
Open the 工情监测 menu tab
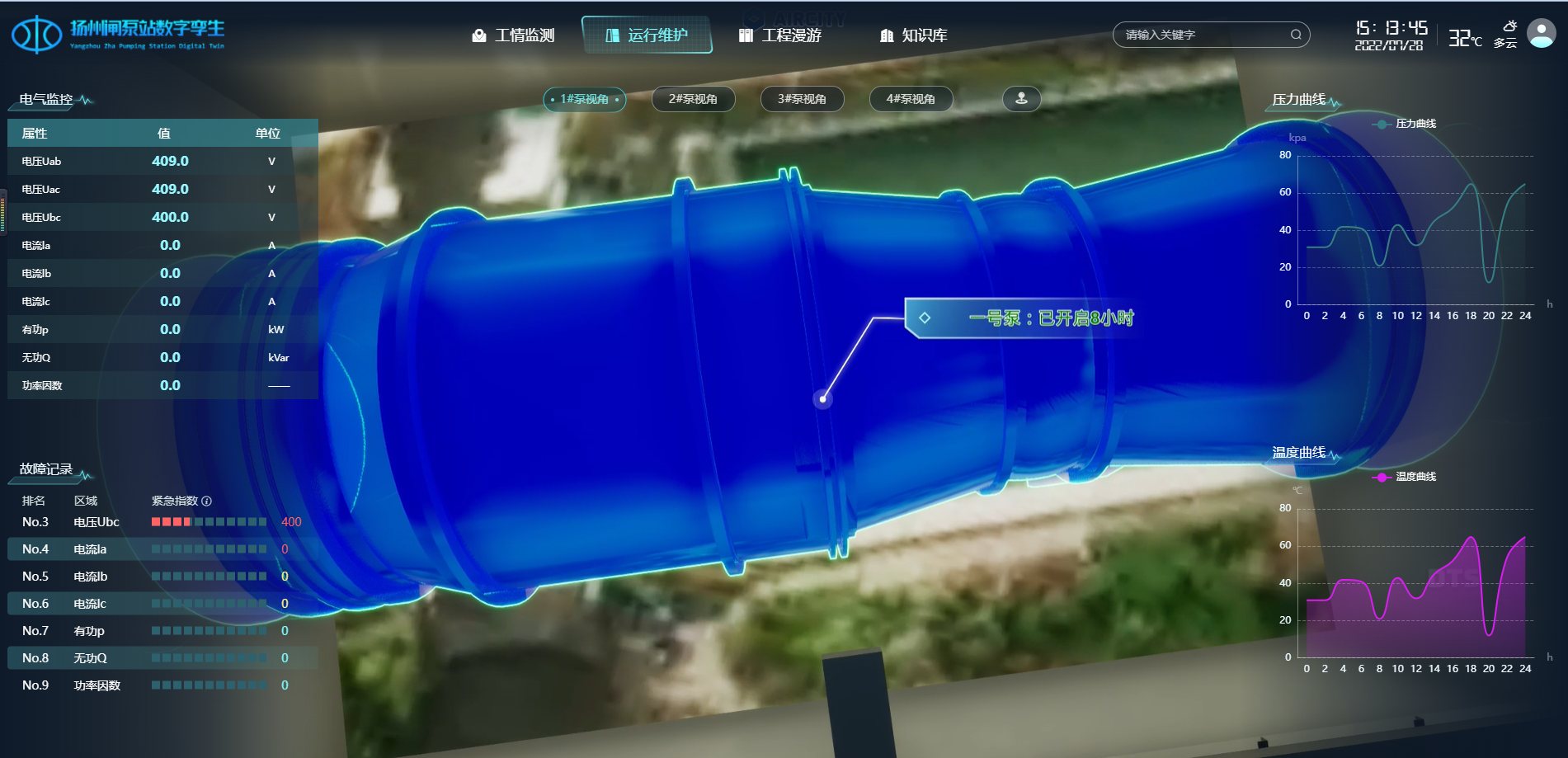(x=513, y=35)
